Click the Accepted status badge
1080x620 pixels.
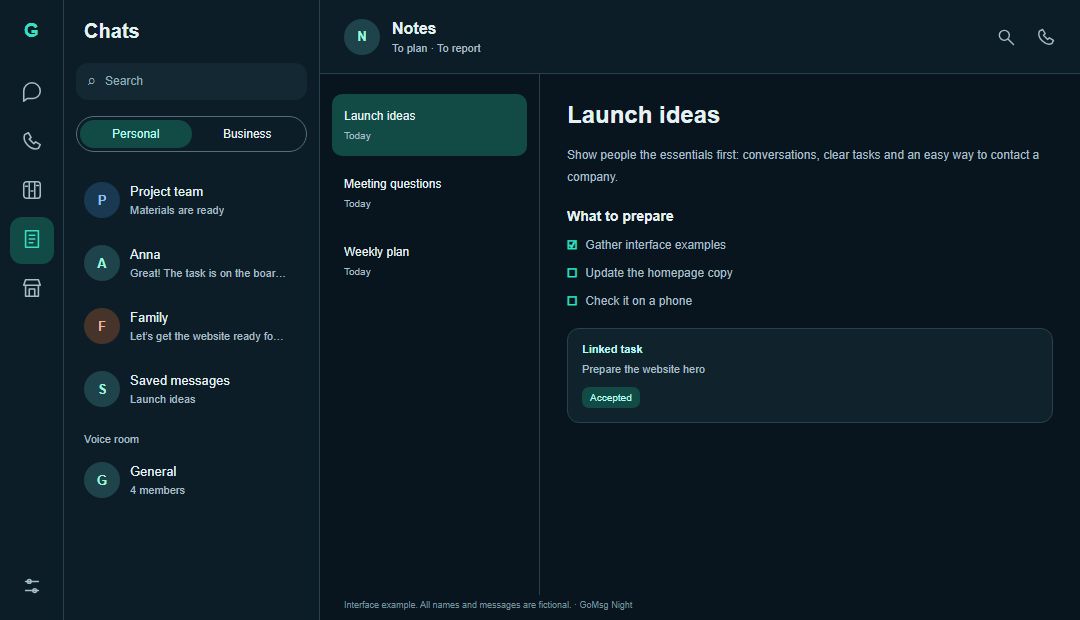(x=611, y=397)
